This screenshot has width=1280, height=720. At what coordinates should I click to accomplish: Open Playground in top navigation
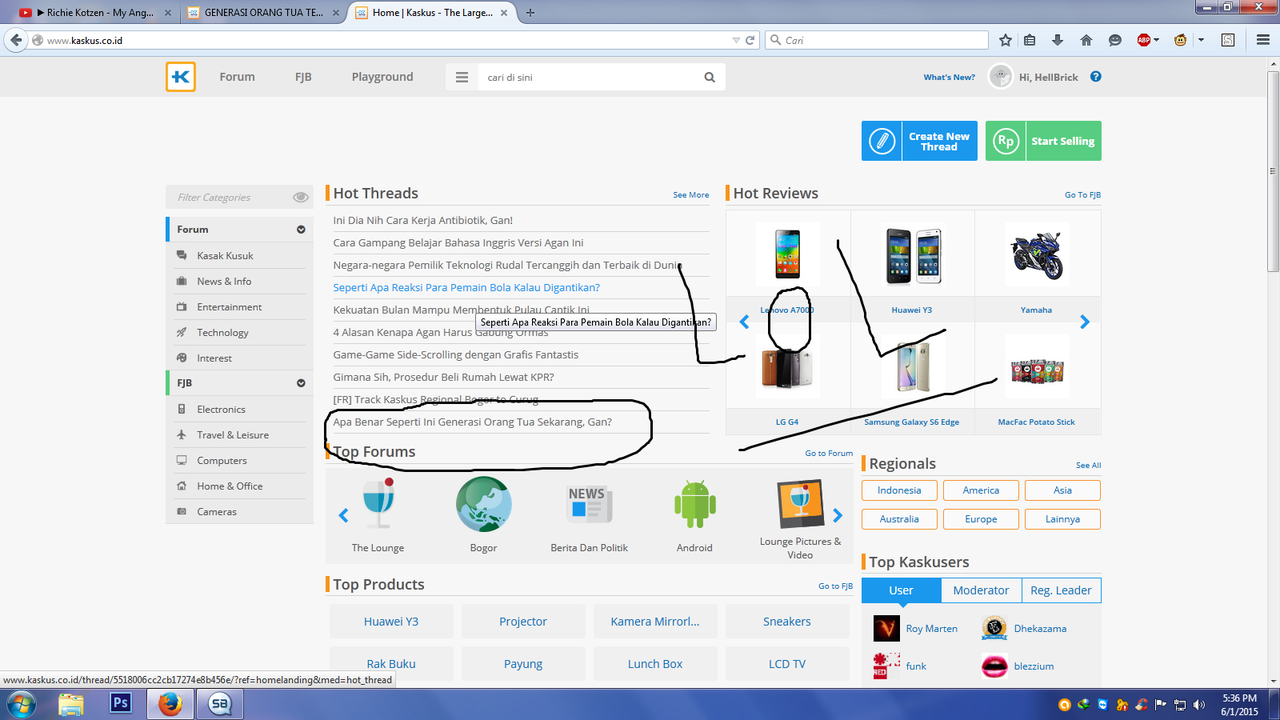382,77
